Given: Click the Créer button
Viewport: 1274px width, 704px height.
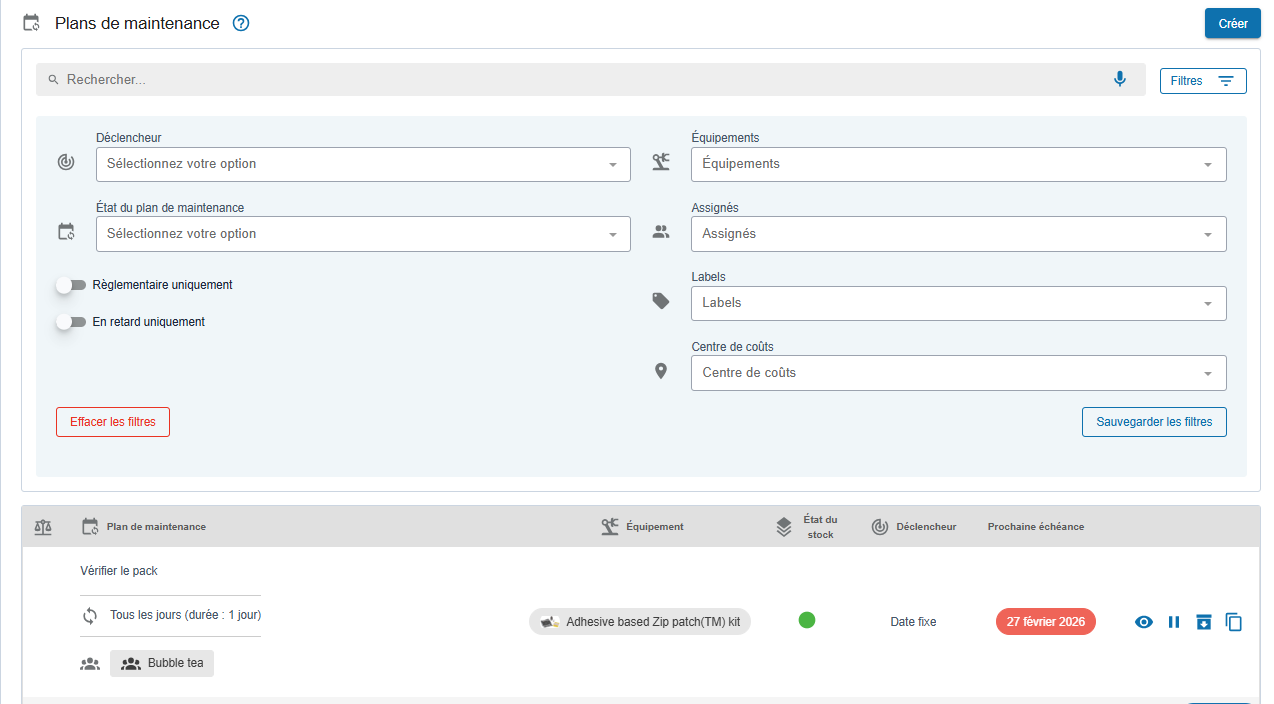Looking at the screenshot, I should pos(1232,23).
